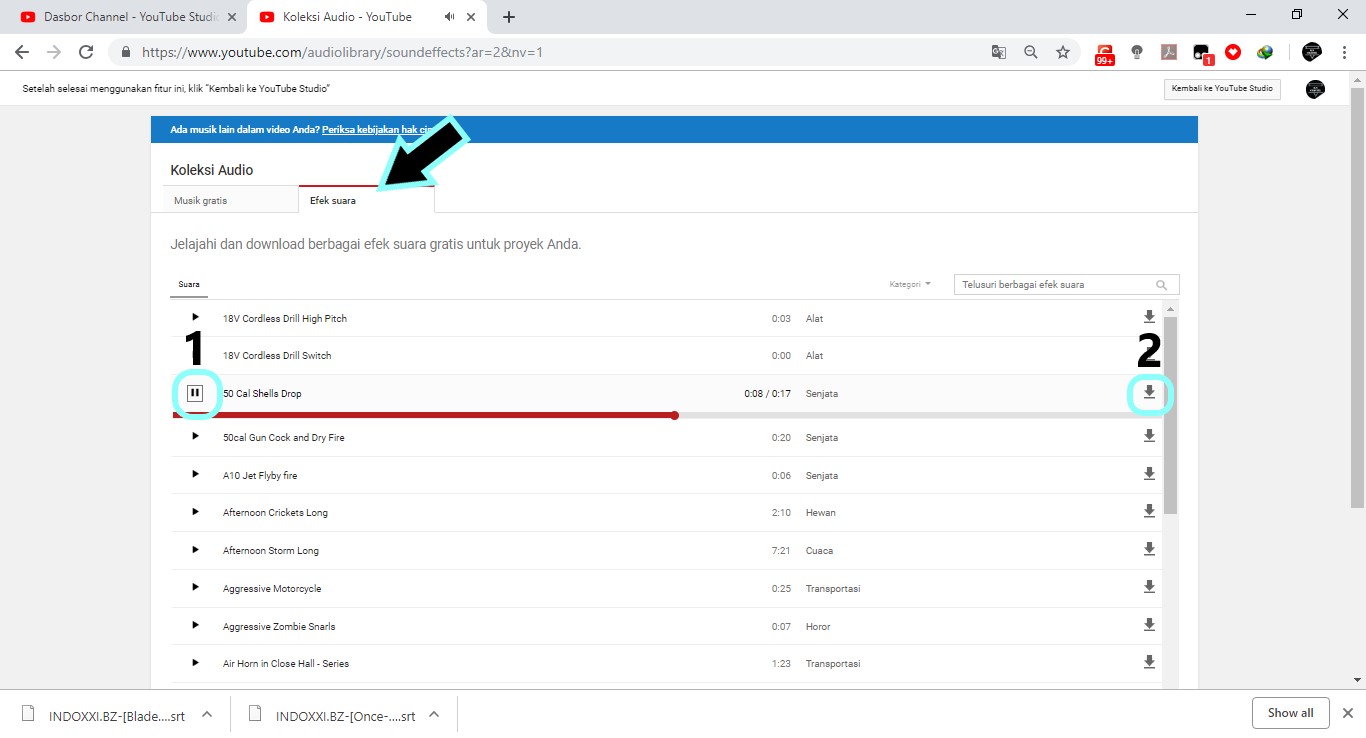
Task: Open the translate page icon in address bar
Action: [x=998, y=52]
